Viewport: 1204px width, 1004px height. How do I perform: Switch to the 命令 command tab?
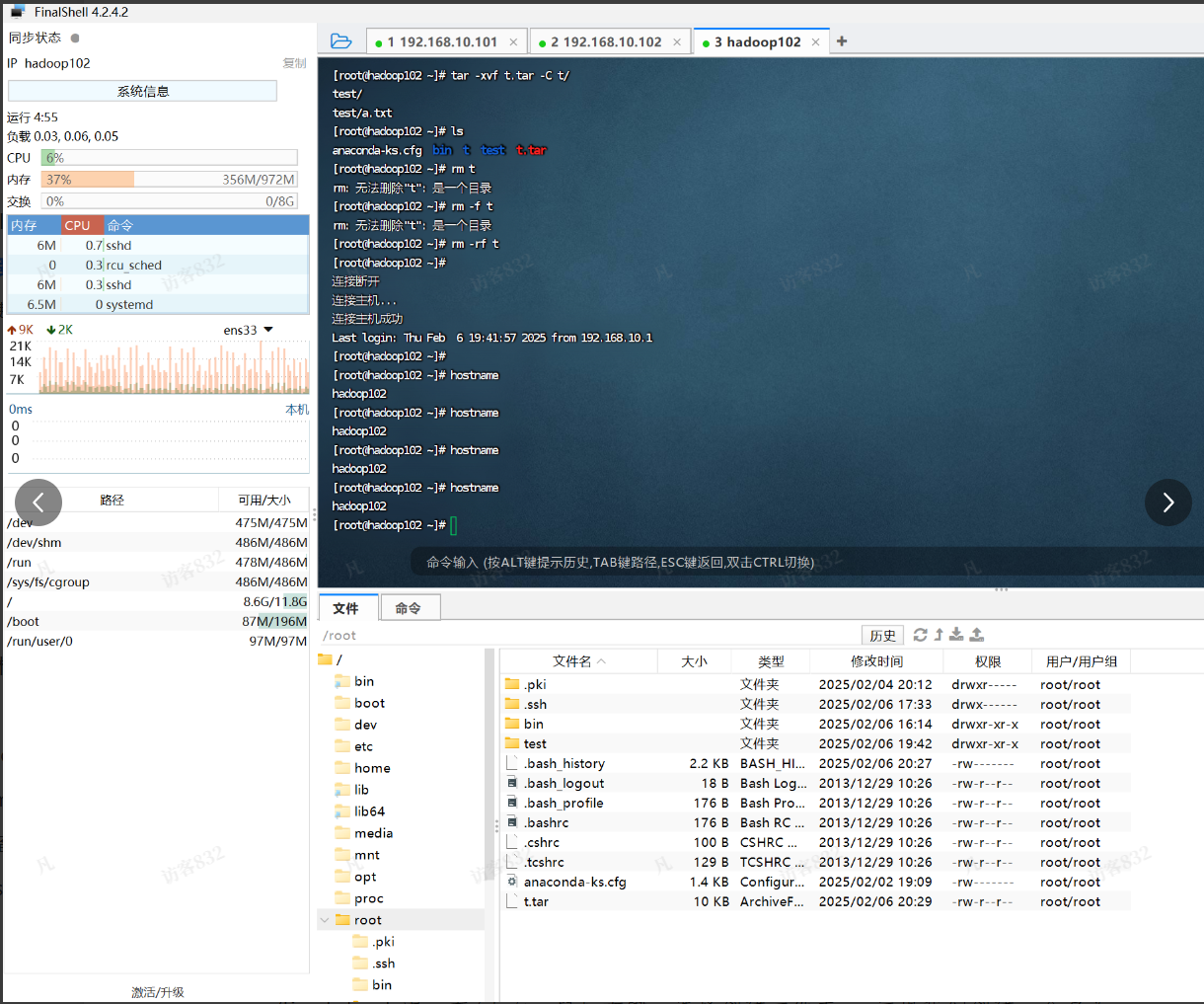(410, 607)
